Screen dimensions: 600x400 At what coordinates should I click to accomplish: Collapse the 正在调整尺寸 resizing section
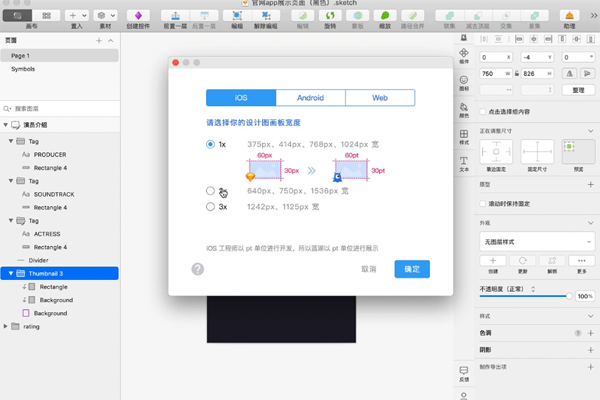tap(590, 131)
